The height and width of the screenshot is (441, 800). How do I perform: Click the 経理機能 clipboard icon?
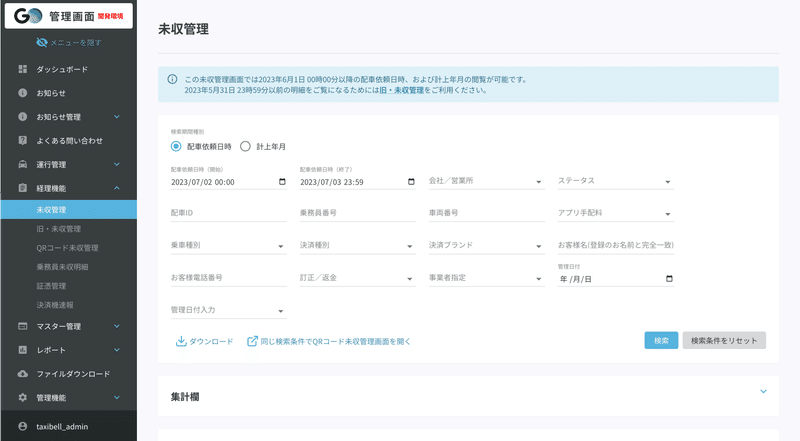(x=22, y=188)
